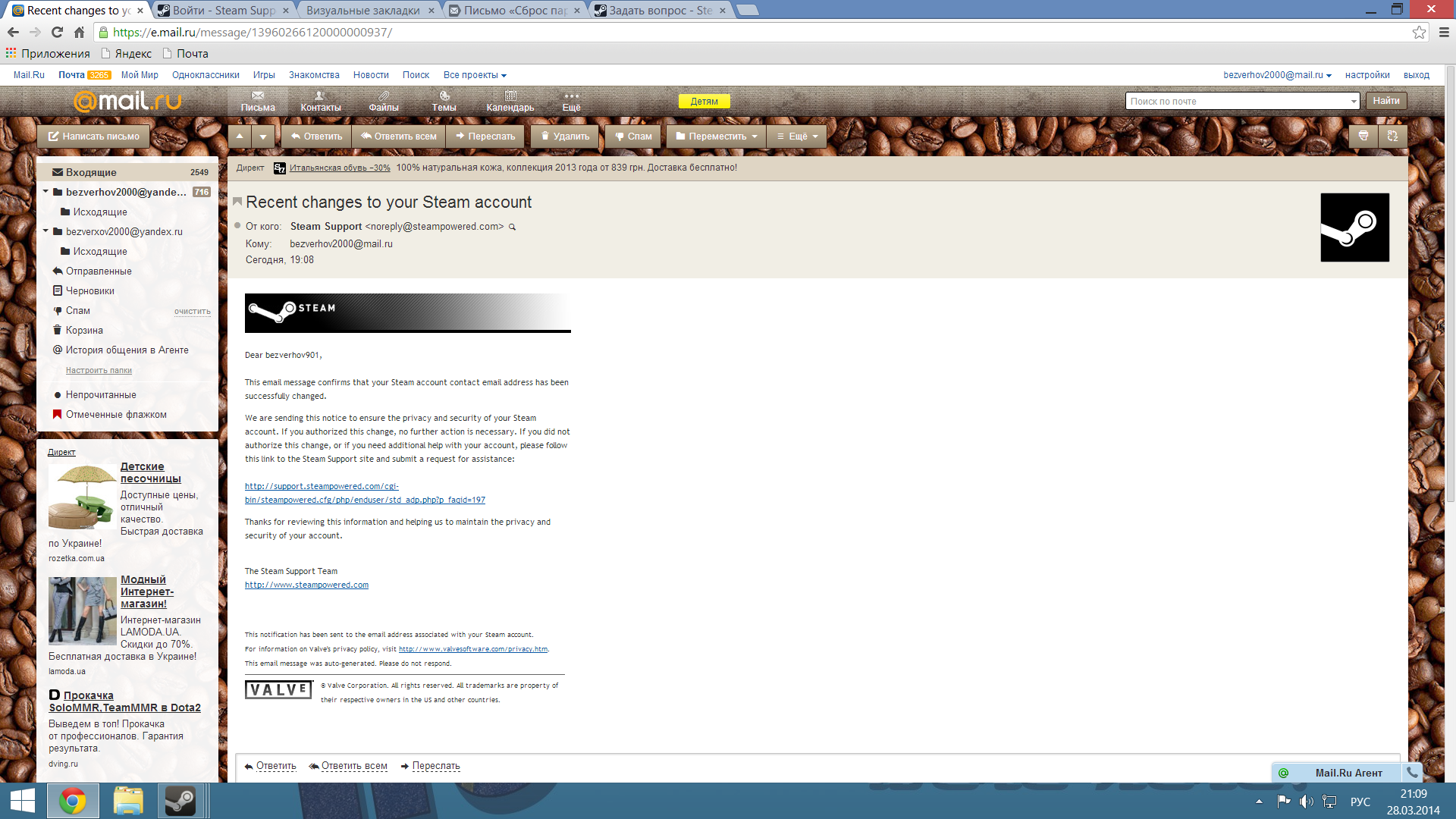
Task: Click выход to log out
Action: tap(1416, 75)
